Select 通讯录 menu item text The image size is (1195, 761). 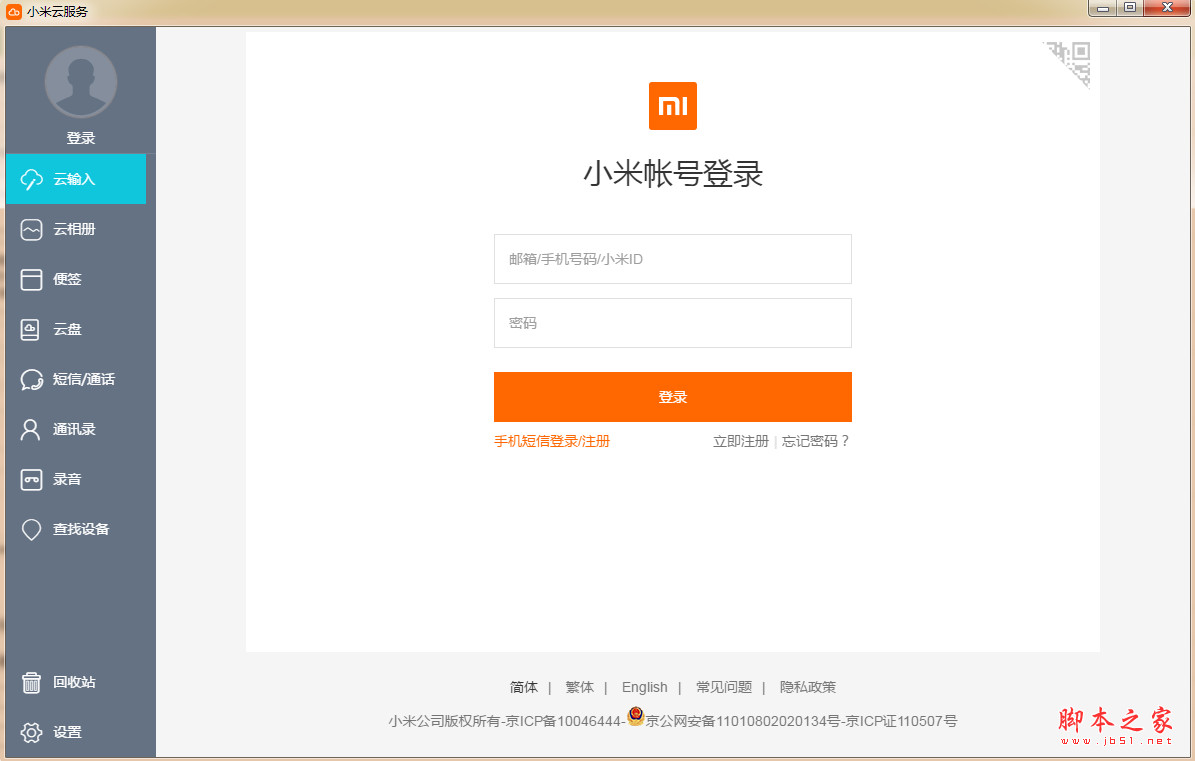point(74,430)
